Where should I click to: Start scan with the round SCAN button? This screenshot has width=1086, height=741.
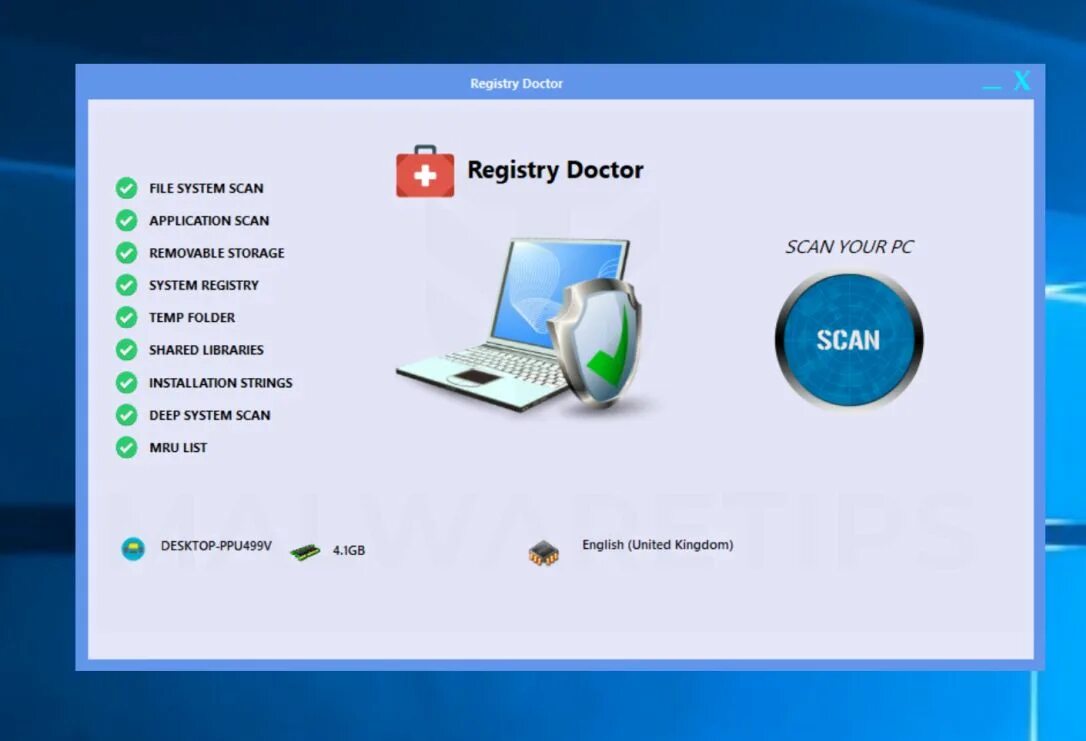[848, 339]
